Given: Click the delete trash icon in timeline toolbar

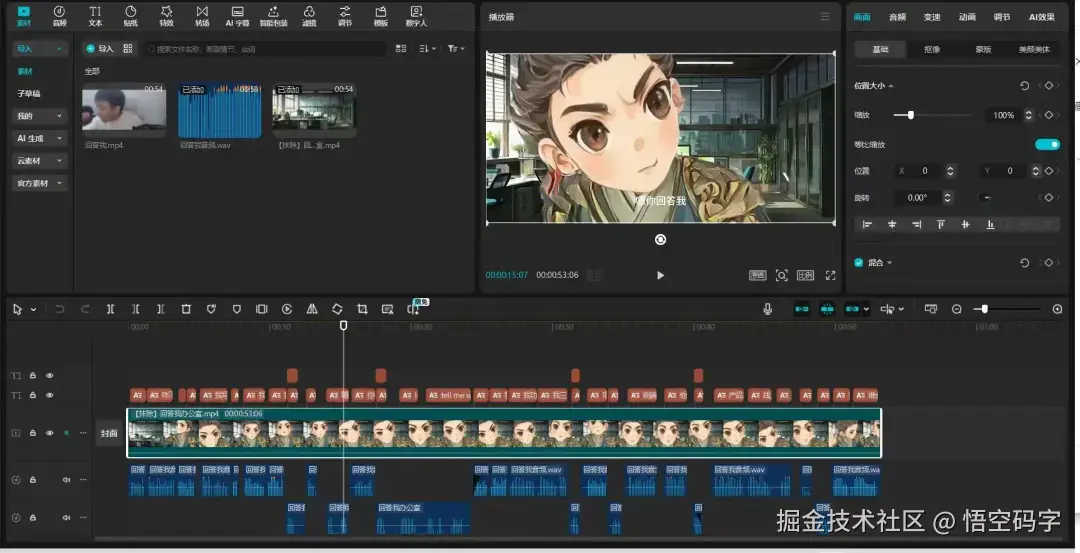Looking at the screenshot, I should click(x=186, y=309).
